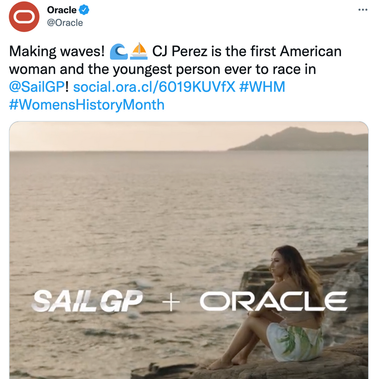Click the white Oracle logo overlay

[x=273, y=301]
